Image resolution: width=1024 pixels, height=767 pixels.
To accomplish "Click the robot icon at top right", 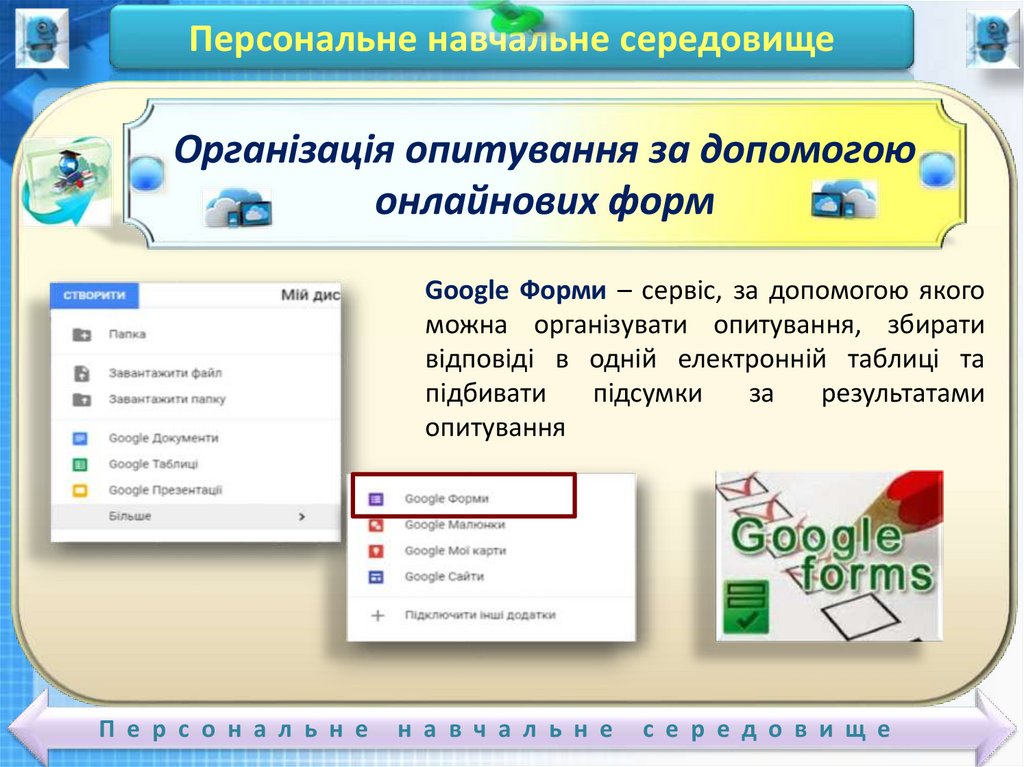I will coord(993,38).
